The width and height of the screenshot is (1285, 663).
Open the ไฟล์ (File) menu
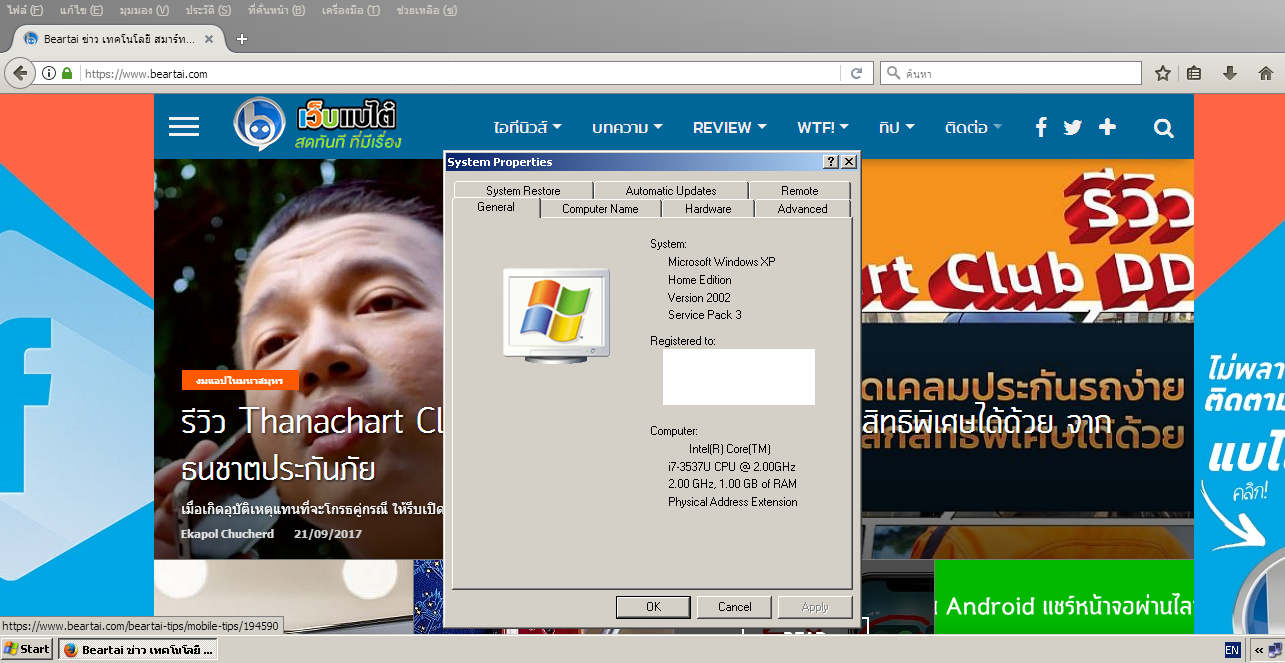[25, 10]
